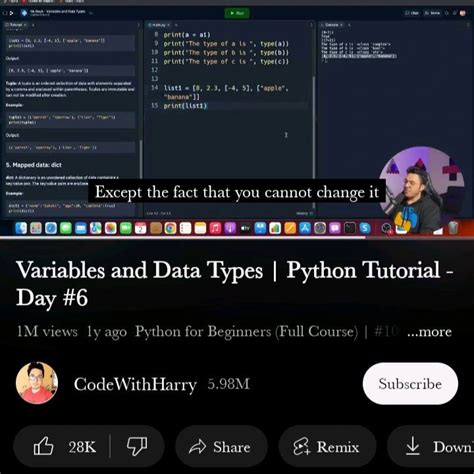Open Remix for this video

(x=327, y=447)
